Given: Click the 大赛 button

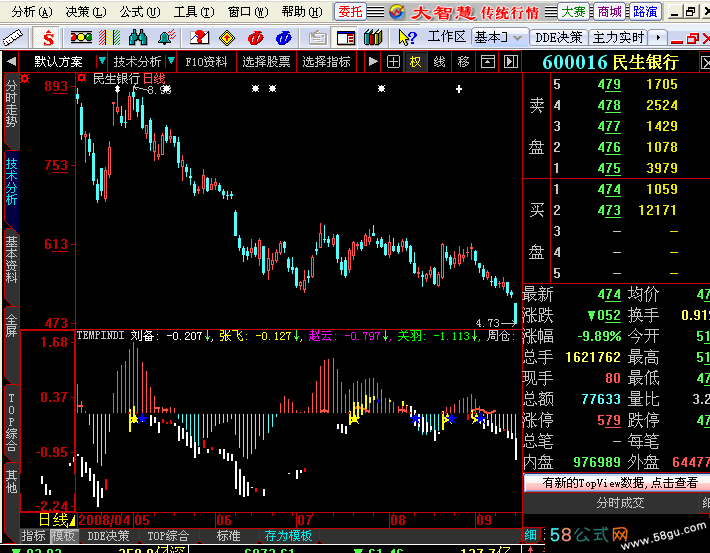Looking at the screenshot, I should pos(573,12).
